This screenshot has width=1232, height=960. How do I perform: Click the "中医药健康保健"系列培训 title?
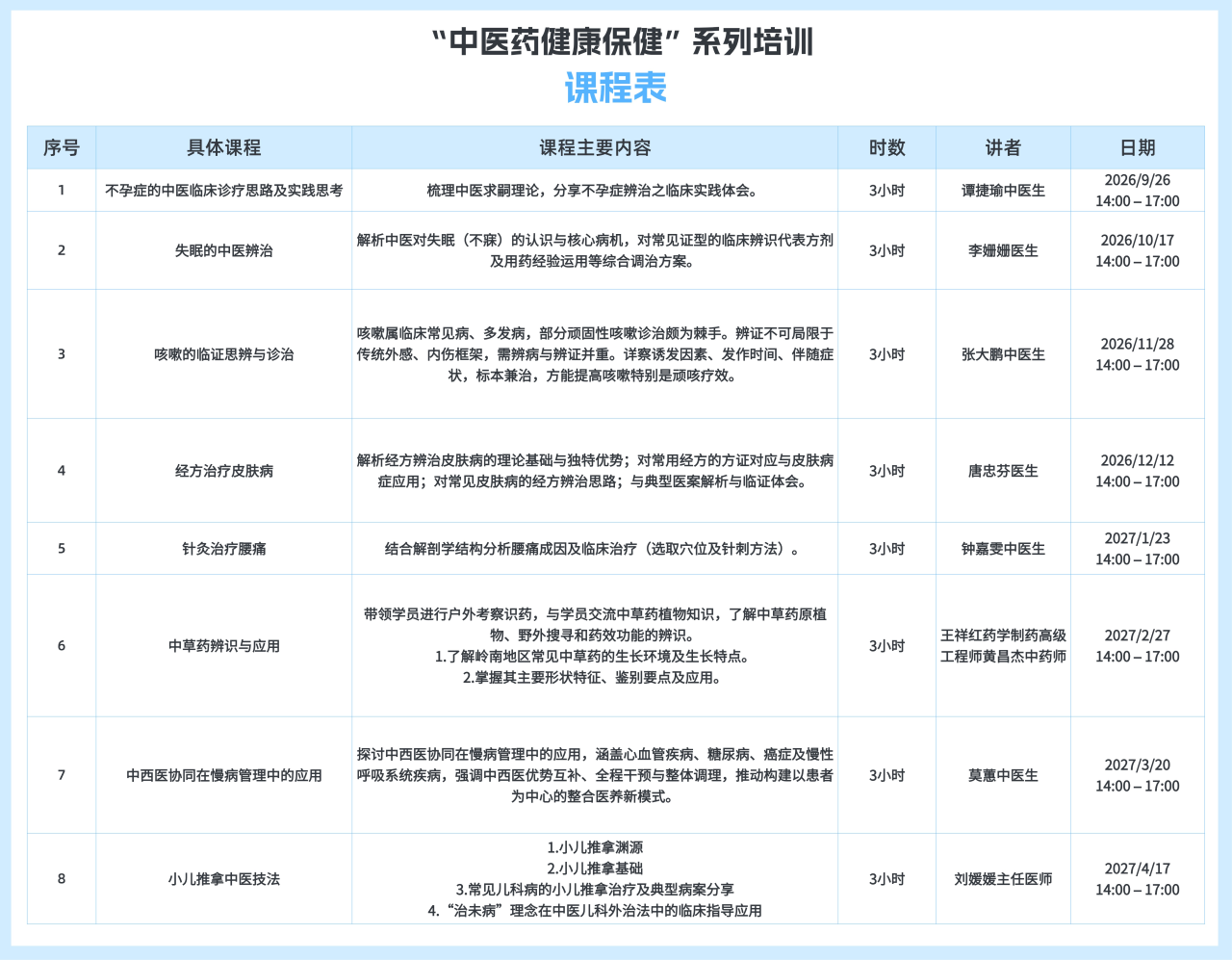pyautogui.click(x=622, y=42)
